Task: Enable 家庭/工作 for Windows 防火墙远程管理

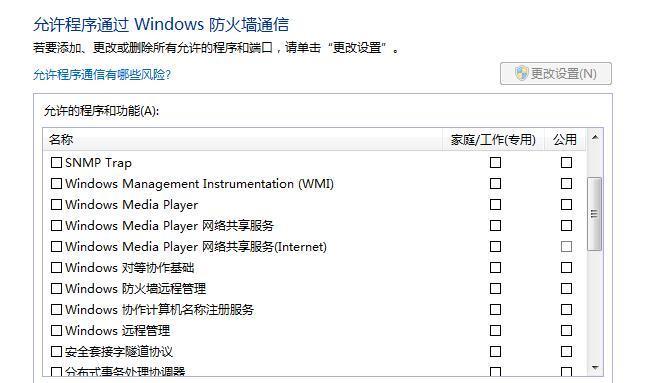Action: [x=495, y=288]
